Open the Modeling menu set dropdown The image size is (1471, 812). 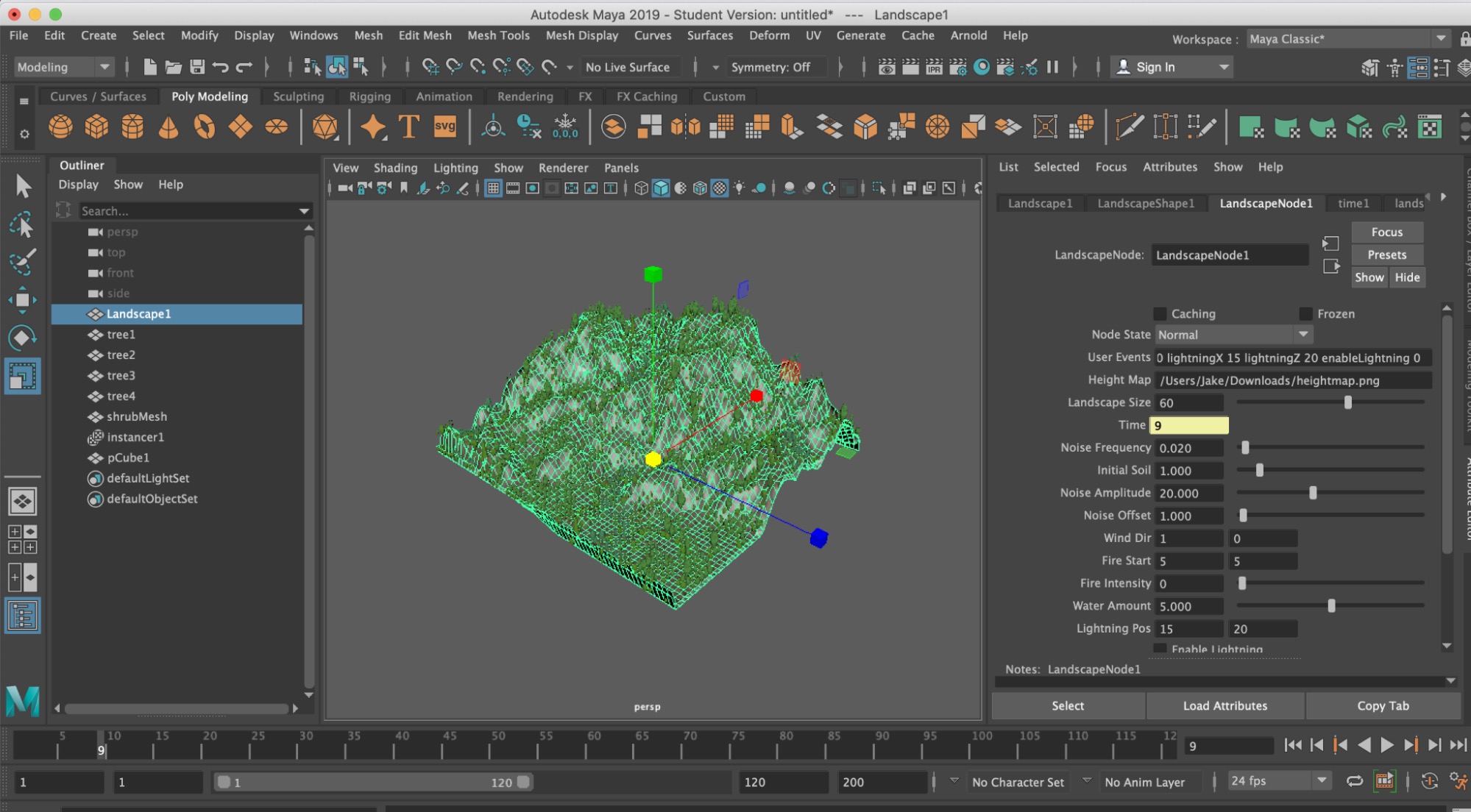pyautogui.click(x=63, y=67)
